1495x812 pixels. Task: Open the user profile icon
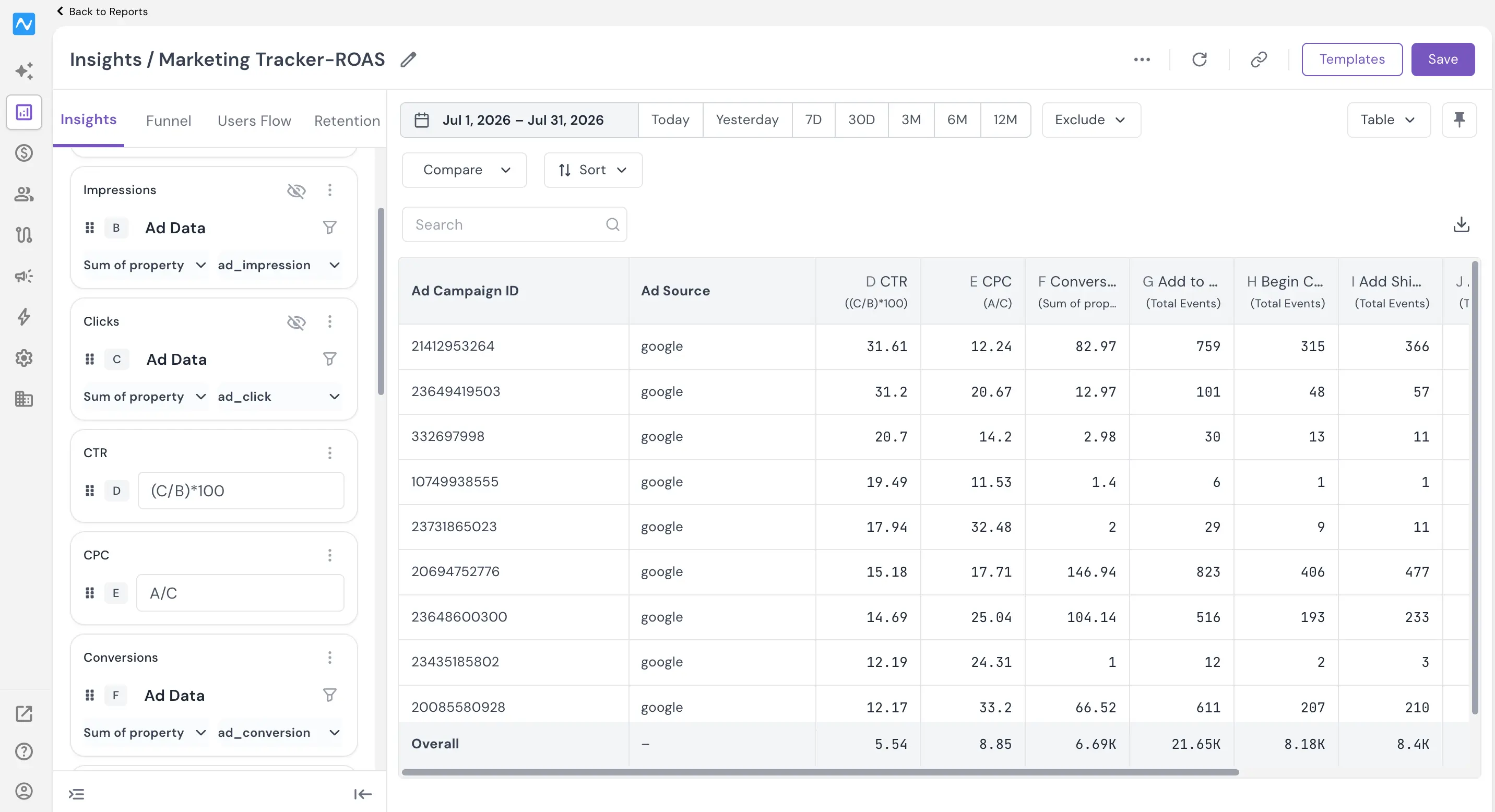coord(24,791)
